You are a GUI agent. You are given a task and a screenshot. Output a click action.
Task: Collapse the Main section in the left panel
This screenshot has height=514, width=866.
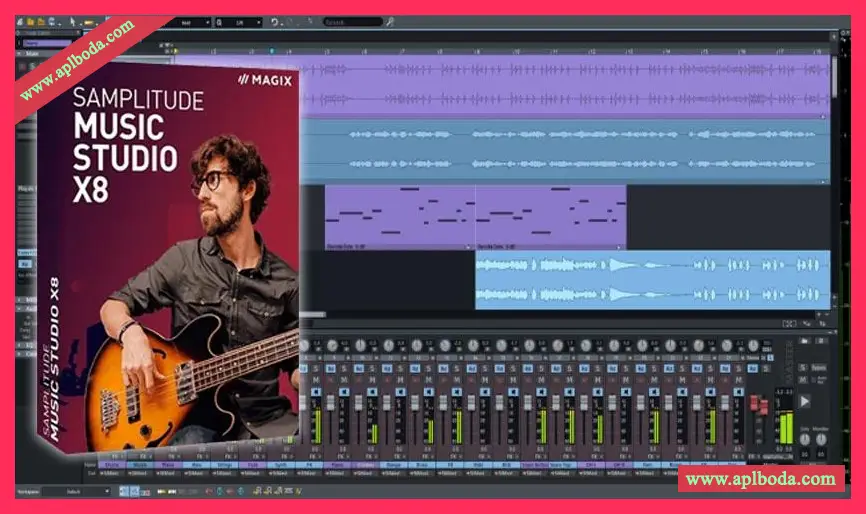tap(20, 54)
